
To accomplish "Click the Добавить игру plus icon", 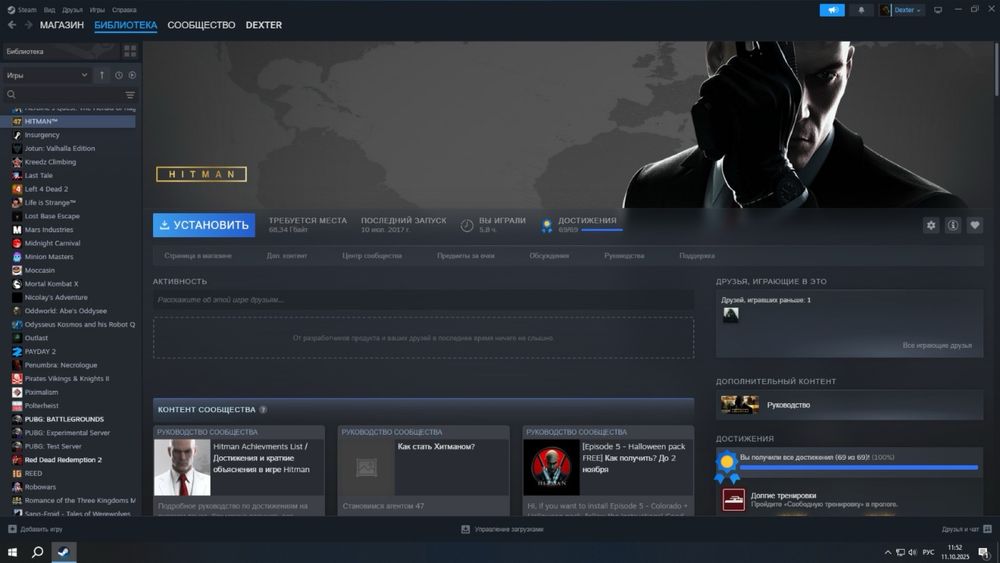I will (x=12, y=529).
